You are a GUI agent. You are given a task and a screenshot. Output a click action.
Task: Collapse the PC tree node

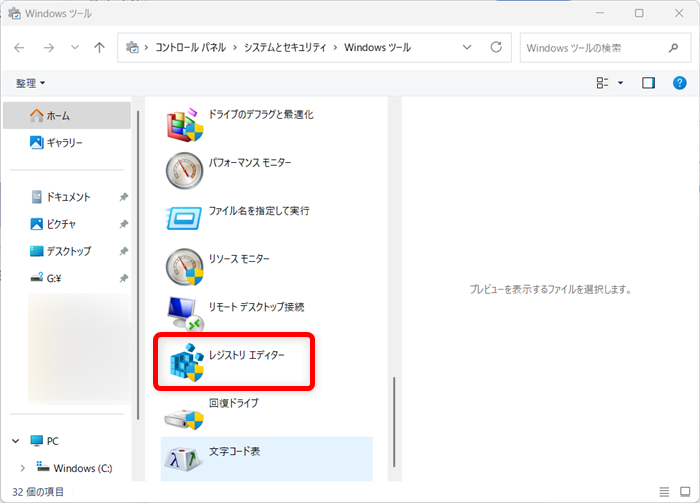tap(16, 441)
